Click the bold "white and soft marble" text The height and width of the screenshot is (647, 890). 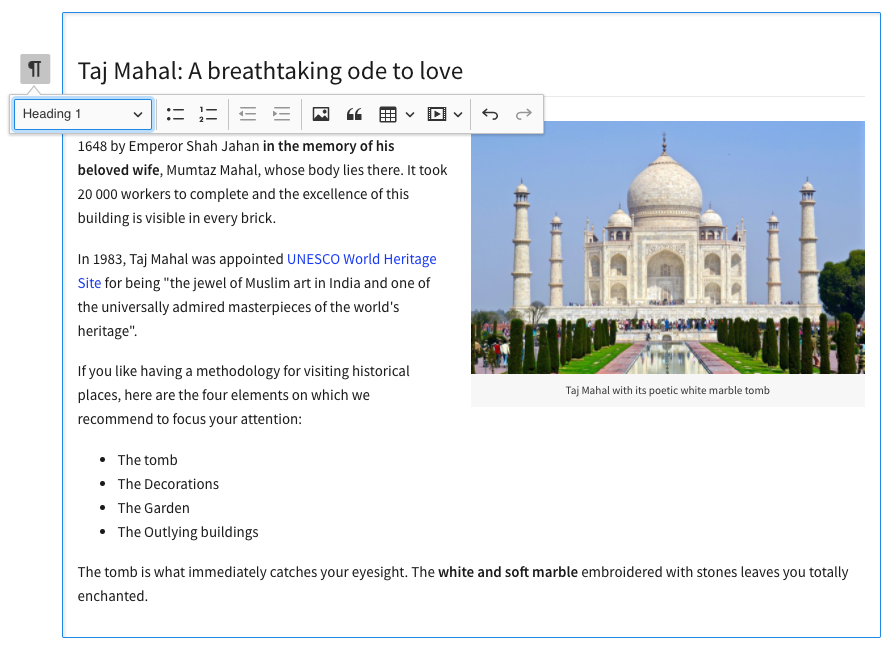click(x=508, y=572)
